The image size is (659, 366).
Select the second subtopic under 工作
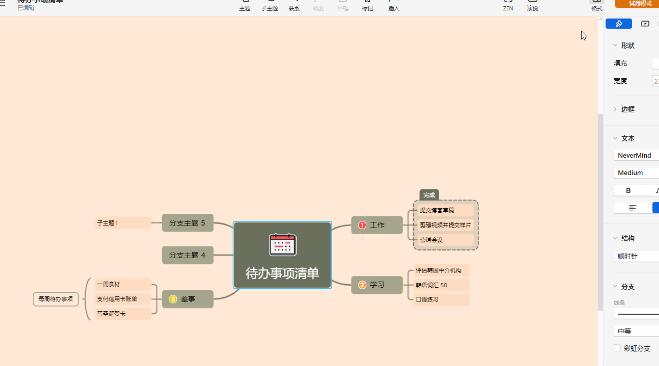(x=445, y=225)
